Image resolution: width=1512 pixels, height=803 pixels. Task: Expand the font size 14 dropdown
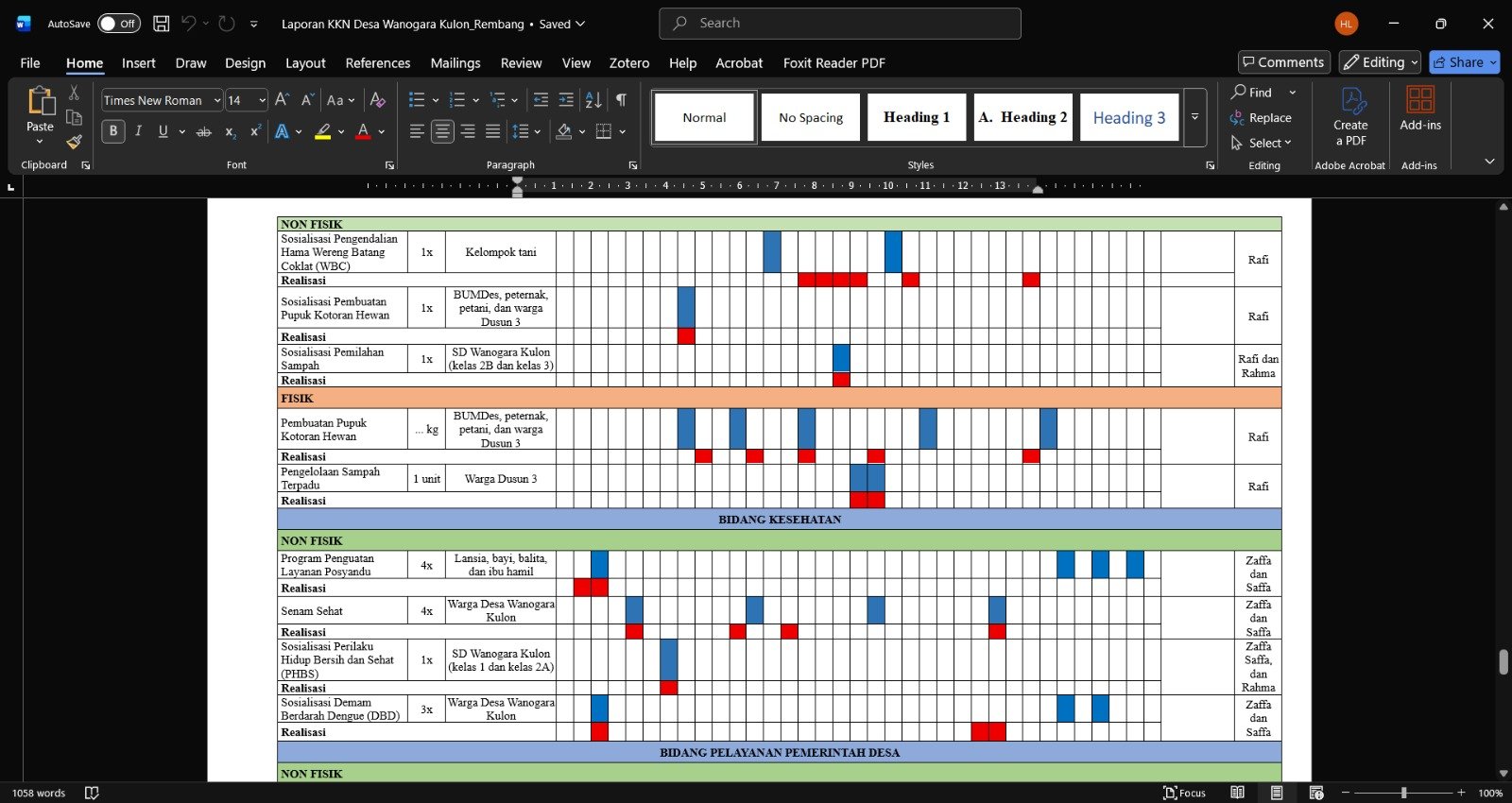coord(262,100)
